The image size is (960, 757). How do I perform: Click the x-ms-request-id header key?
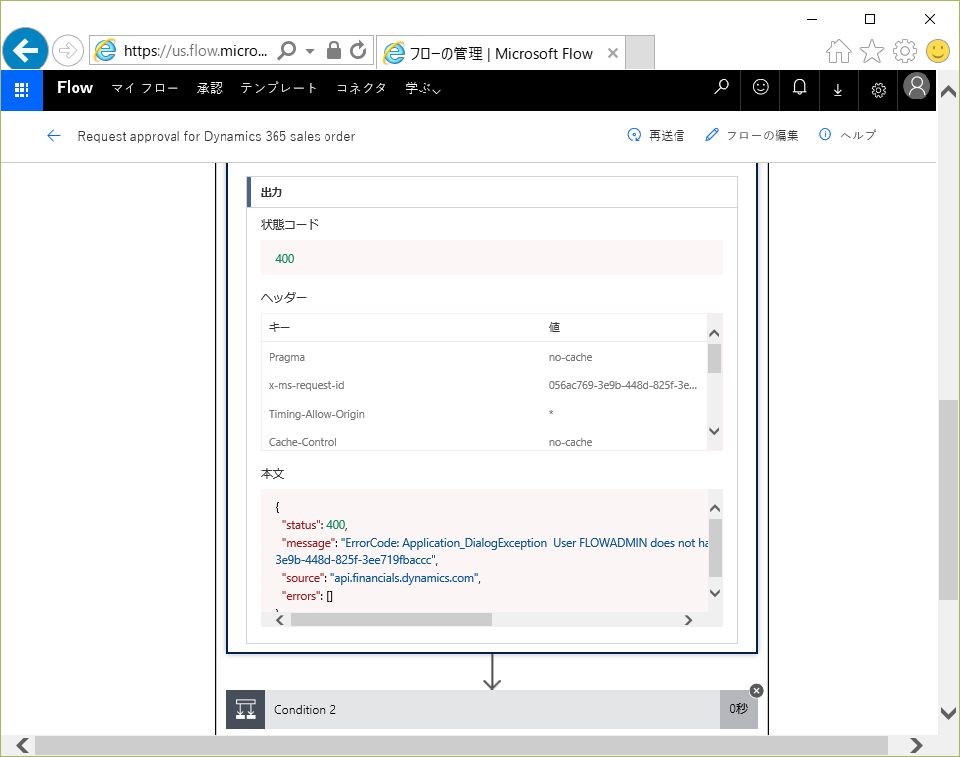tap(306, 385)
